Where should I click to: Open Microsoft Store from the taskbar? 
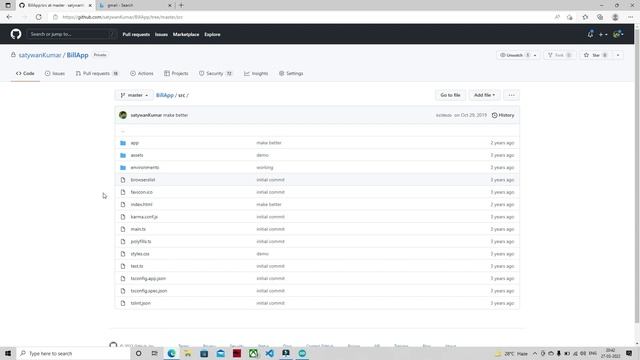(204, 353)
